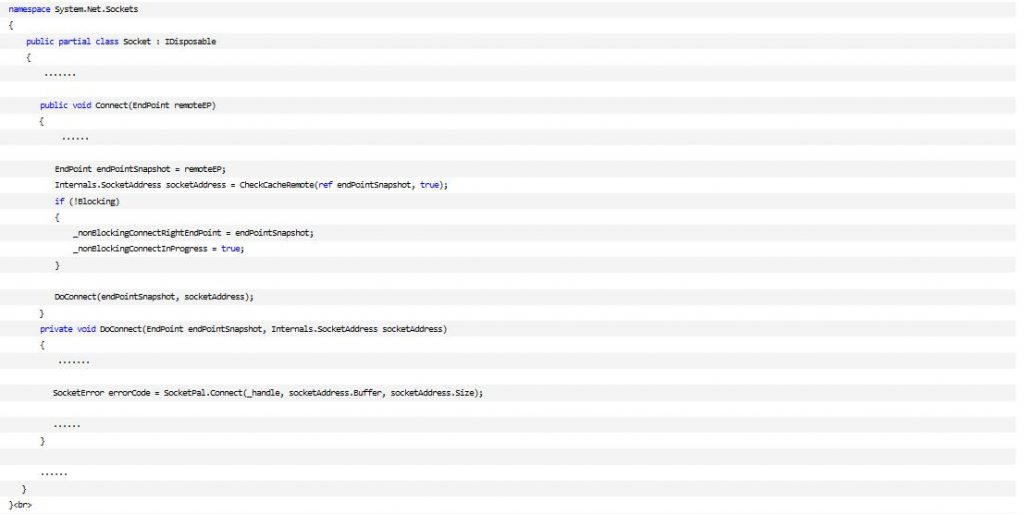Click the CheckCacheRemote method call

277,185
